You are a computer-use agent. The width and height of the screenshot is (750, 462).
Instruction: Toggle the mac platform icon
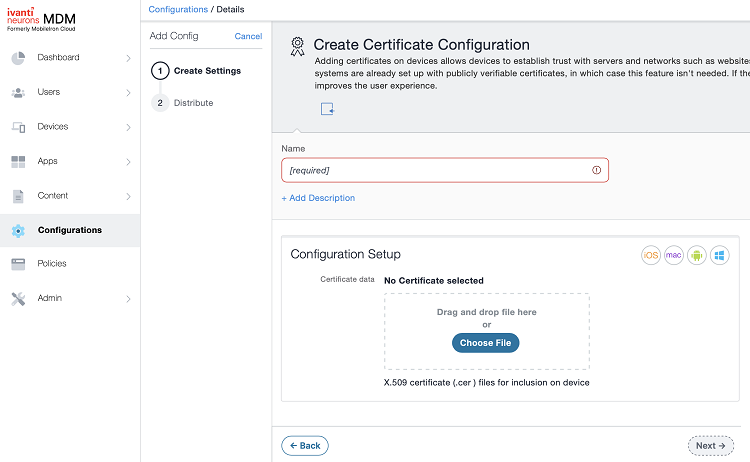tap(674, 255)
